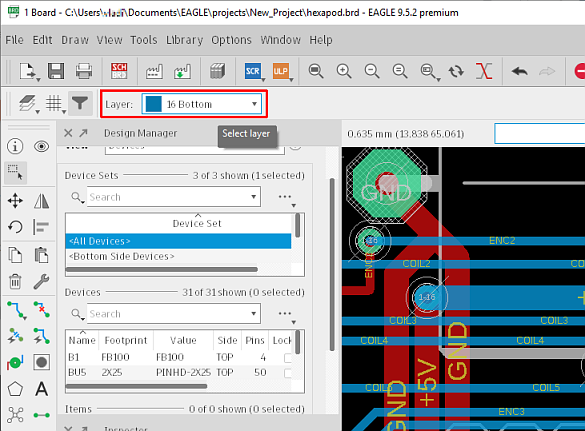The height and width of the screenshot is (431, 585).
Task: Click Zoom to fit magnifier icon
Action: 316,71
